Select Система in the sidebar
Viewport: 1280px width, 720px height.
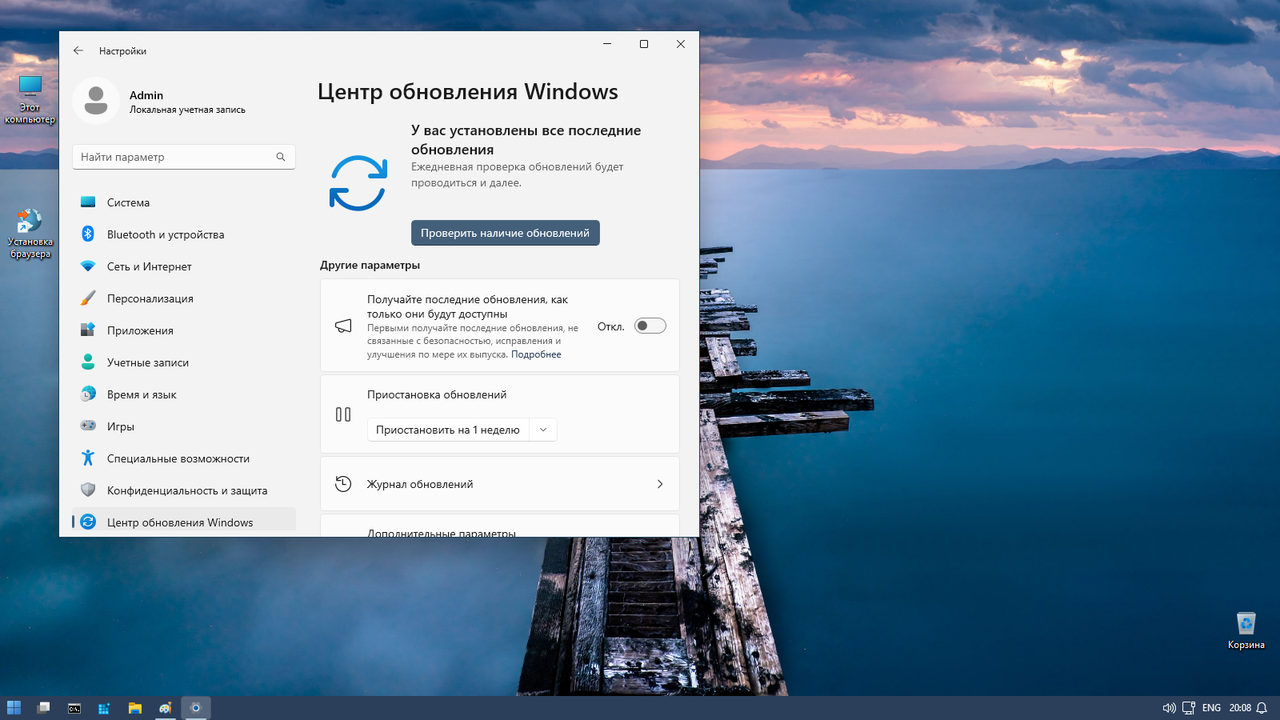[184, 202]
